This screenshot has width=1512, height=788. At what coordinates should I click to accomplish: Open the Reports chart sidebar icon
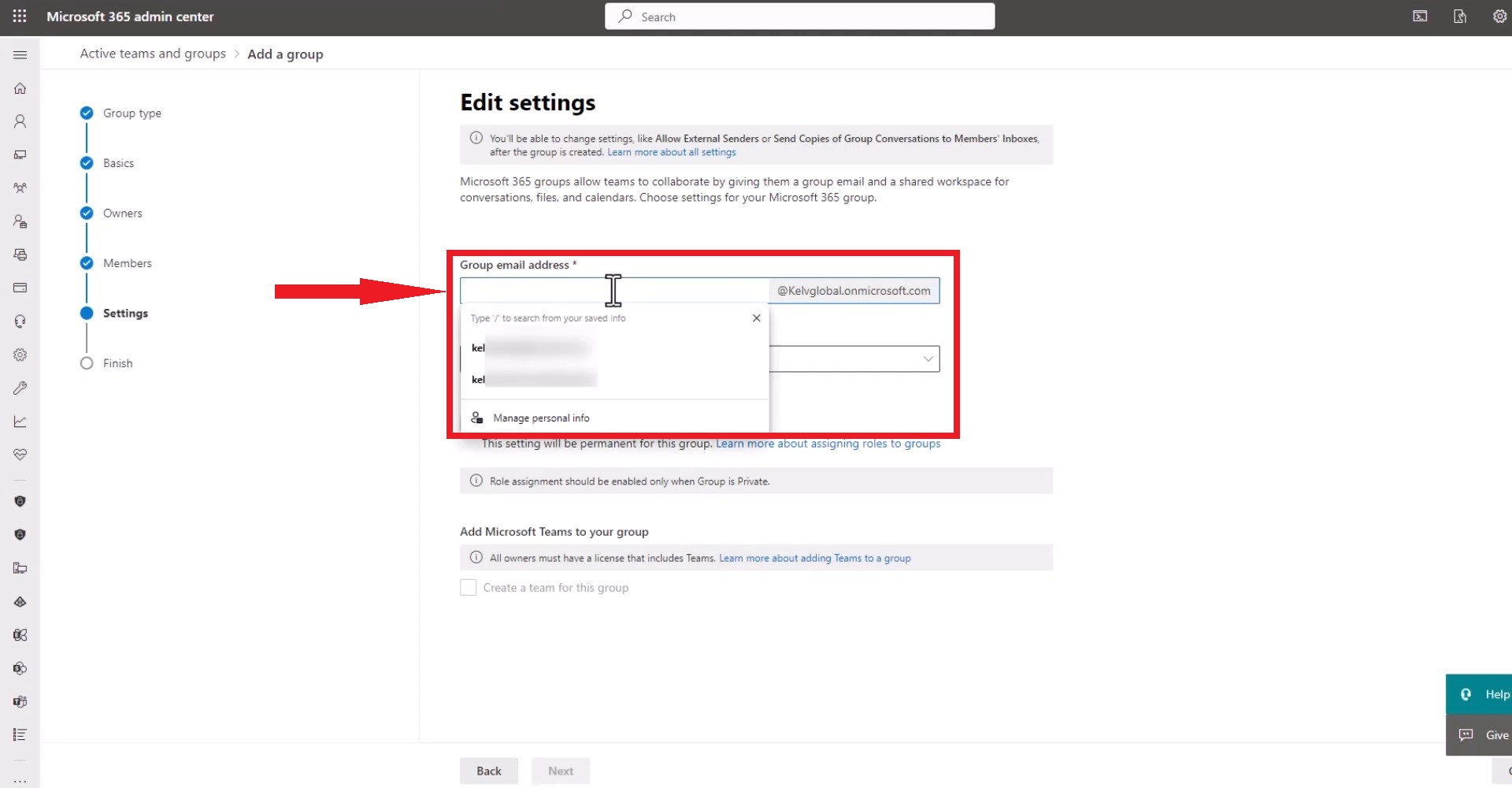pos(20,422)
